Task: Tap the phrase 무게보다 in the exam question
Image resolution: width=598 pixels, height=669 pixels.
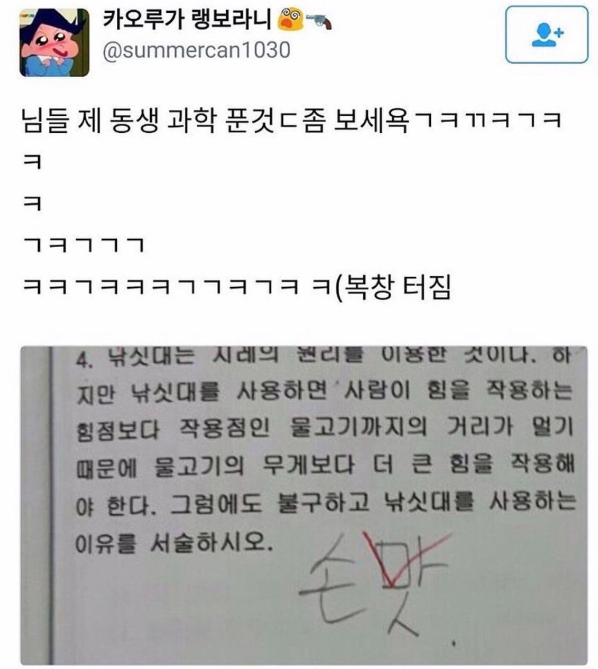Action: [x=308, y=465]
